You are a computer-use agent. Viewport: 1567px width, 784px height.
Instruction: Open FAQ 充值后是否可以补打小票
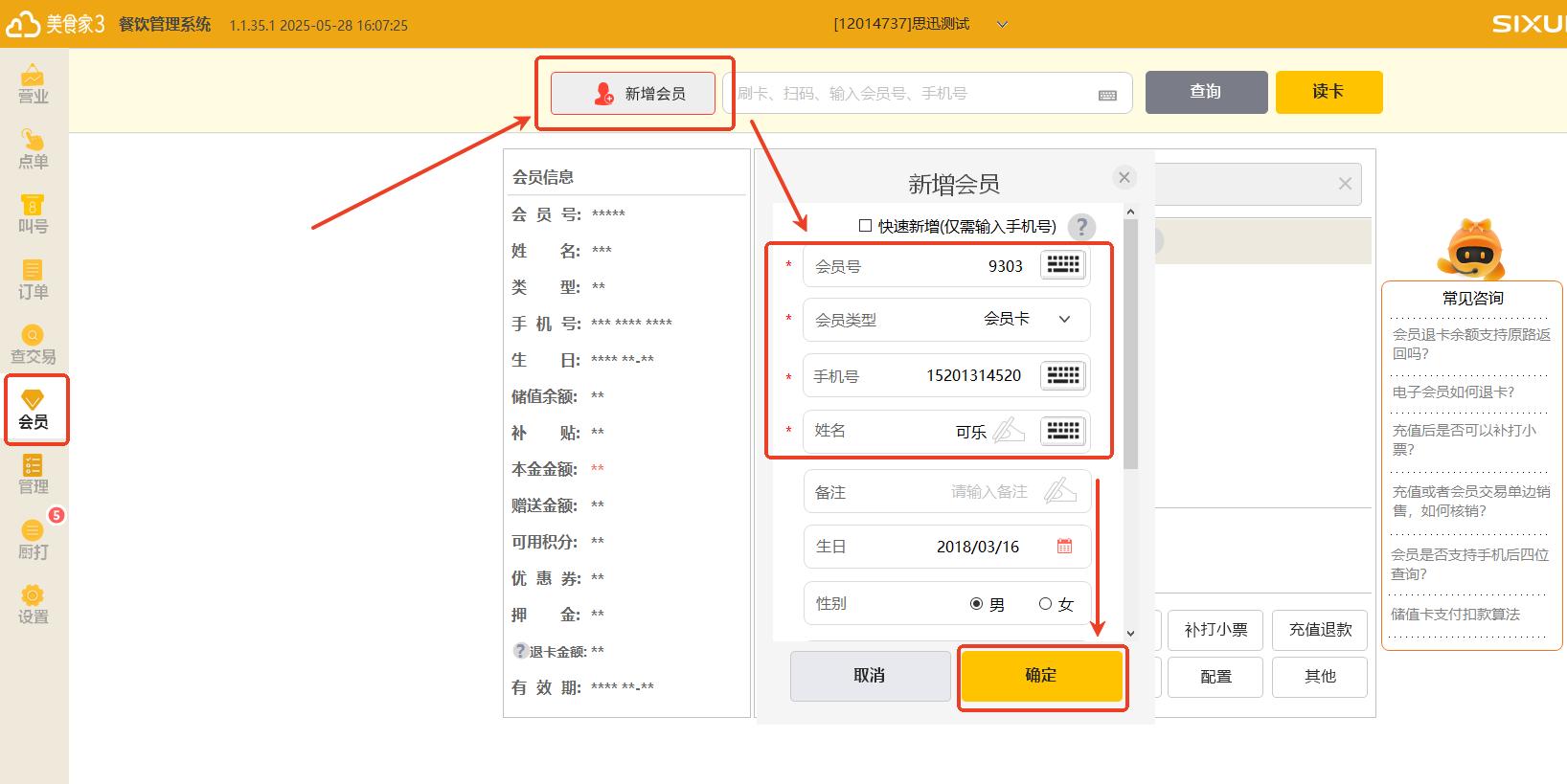coord(1465,439)
